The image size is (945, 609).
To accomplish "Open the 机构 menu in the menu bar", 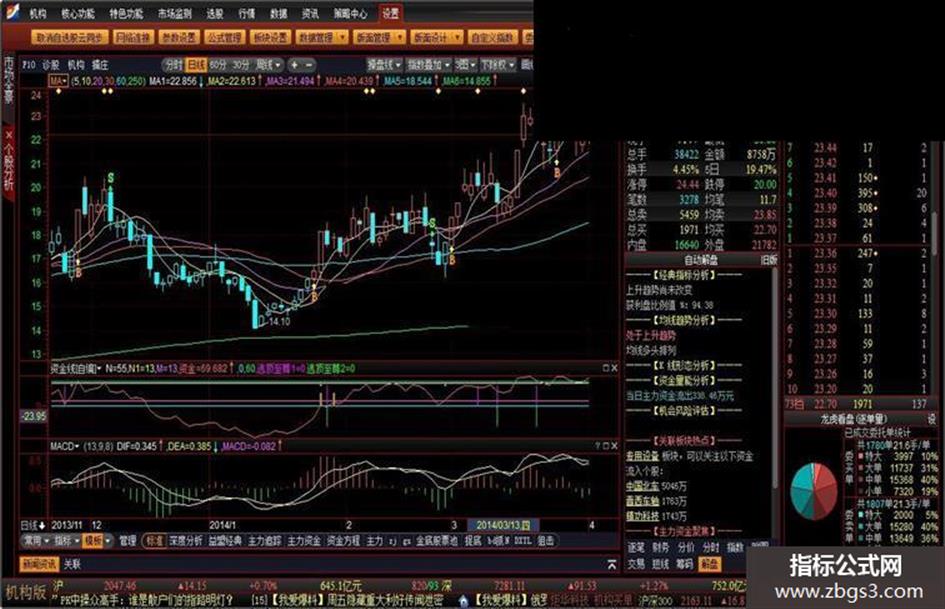I will point(37,13).
